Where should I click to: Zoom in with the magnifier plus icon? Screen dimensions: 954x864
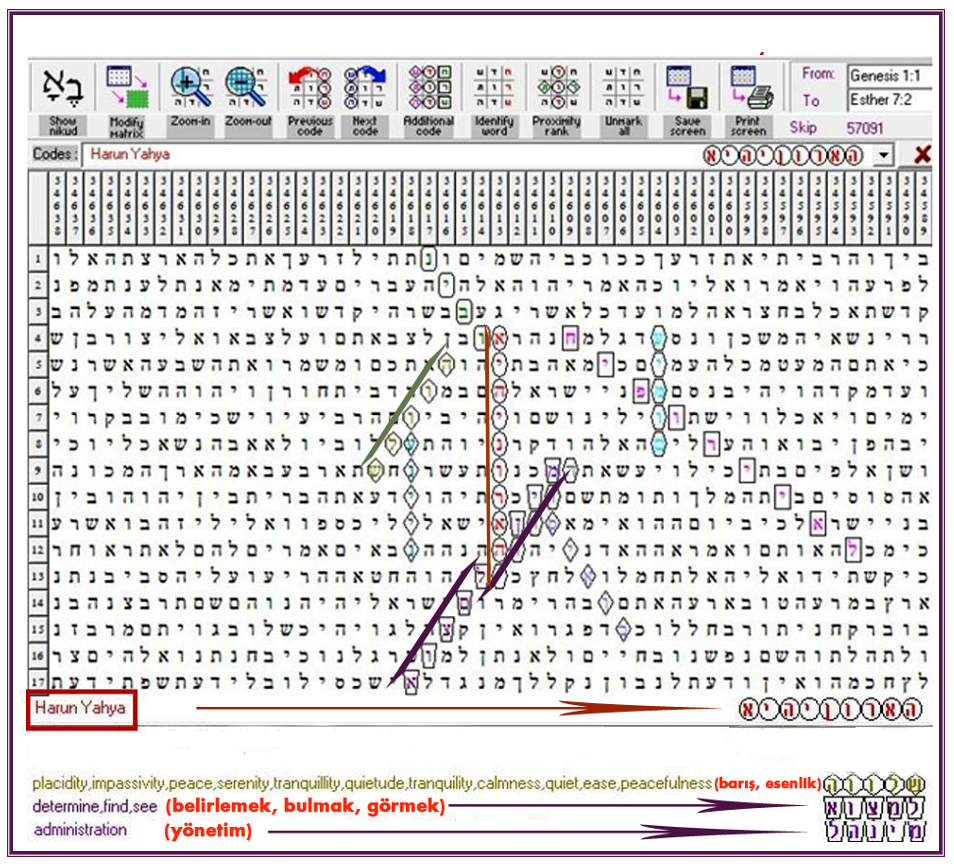coord(191,87)
